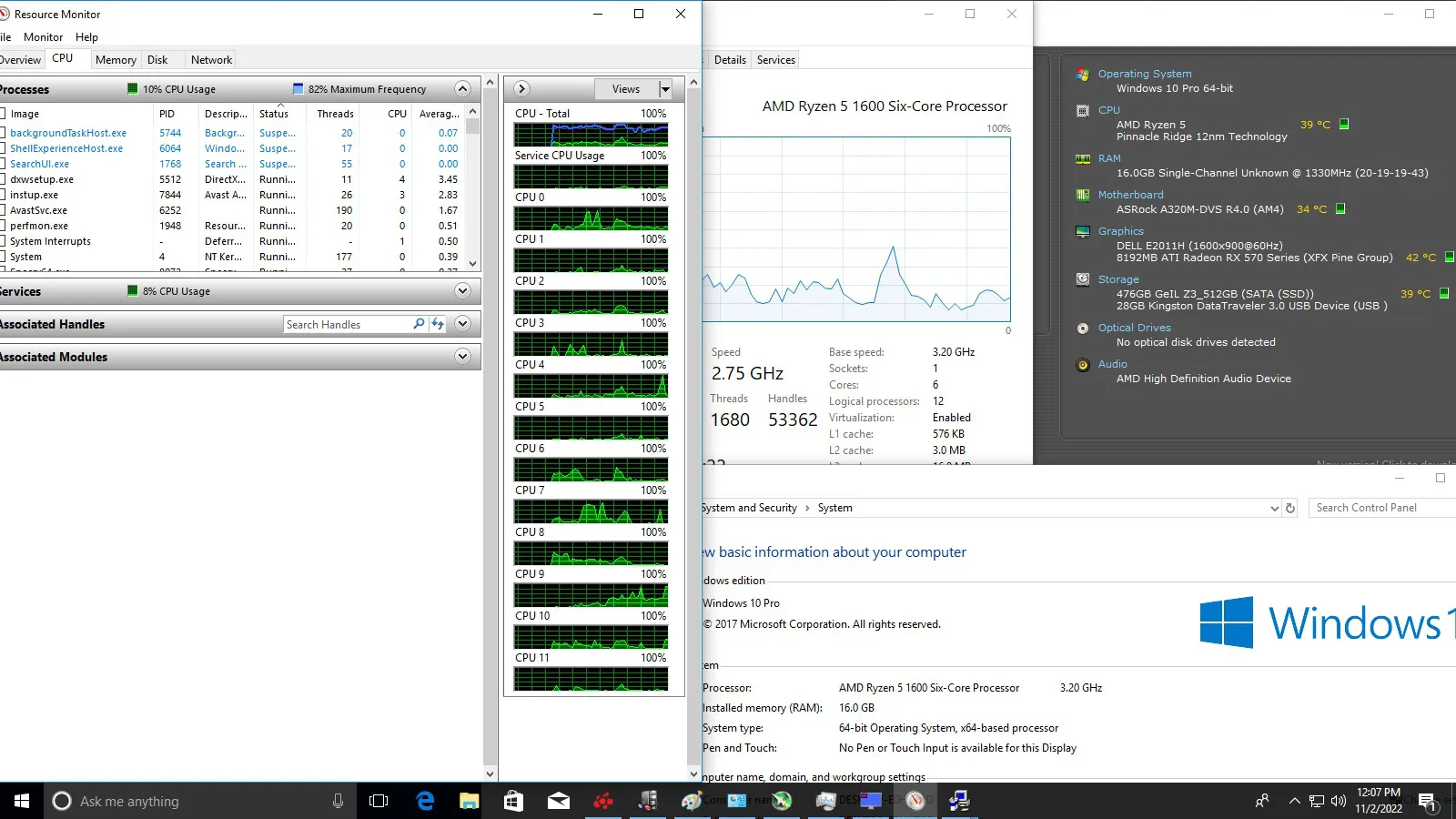Viewport: 1456px width, 819px height.
Task: Launch Microsoft Edge from the taskbar
Action: [x=425, y=801]
